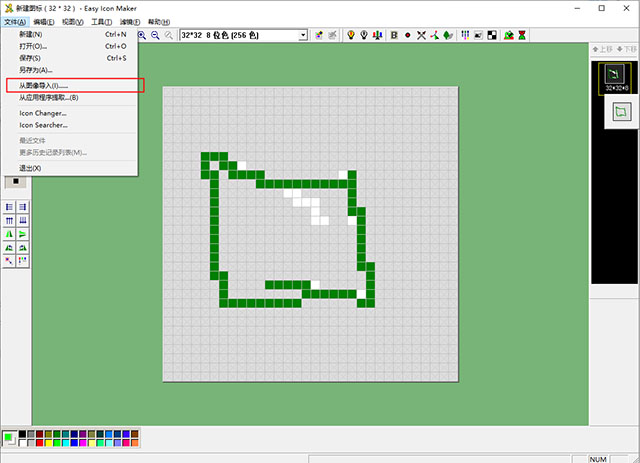
Task: Click the color replace tool icon
Action: [x=10, y=260]
